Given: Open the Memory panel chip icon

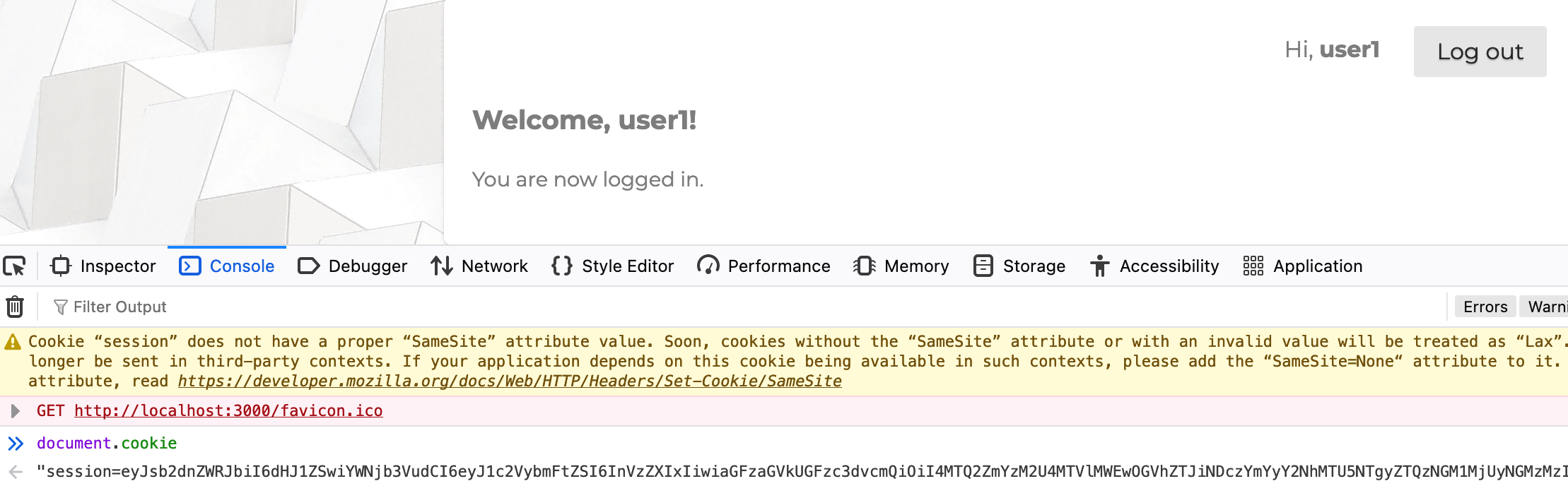Looking at the screenshot, I should point(864,266).
